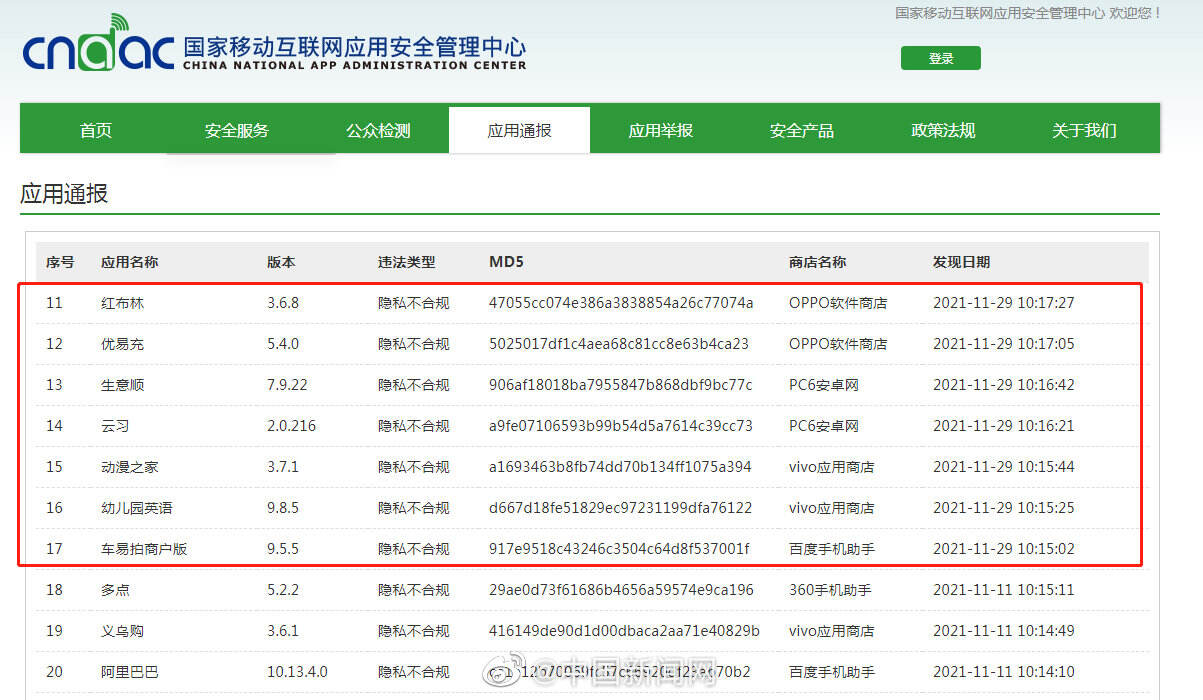Click 隐私不合规 in the 幼儿园英语 row
The image size is (1203, 700).
coord(414,508)
